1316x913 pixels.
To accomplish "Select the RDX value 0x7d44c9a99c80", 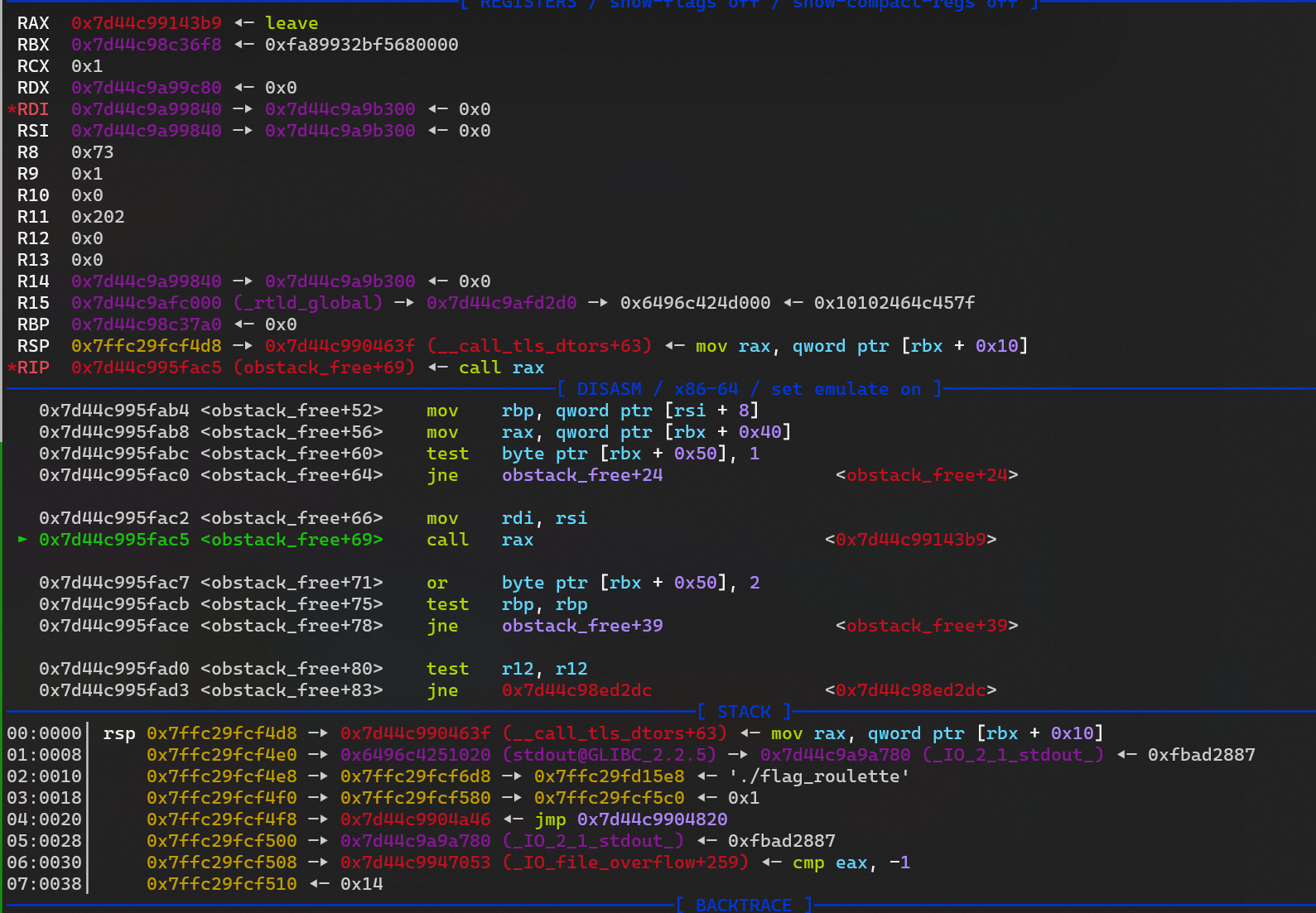I will click(x=147, y=88).
